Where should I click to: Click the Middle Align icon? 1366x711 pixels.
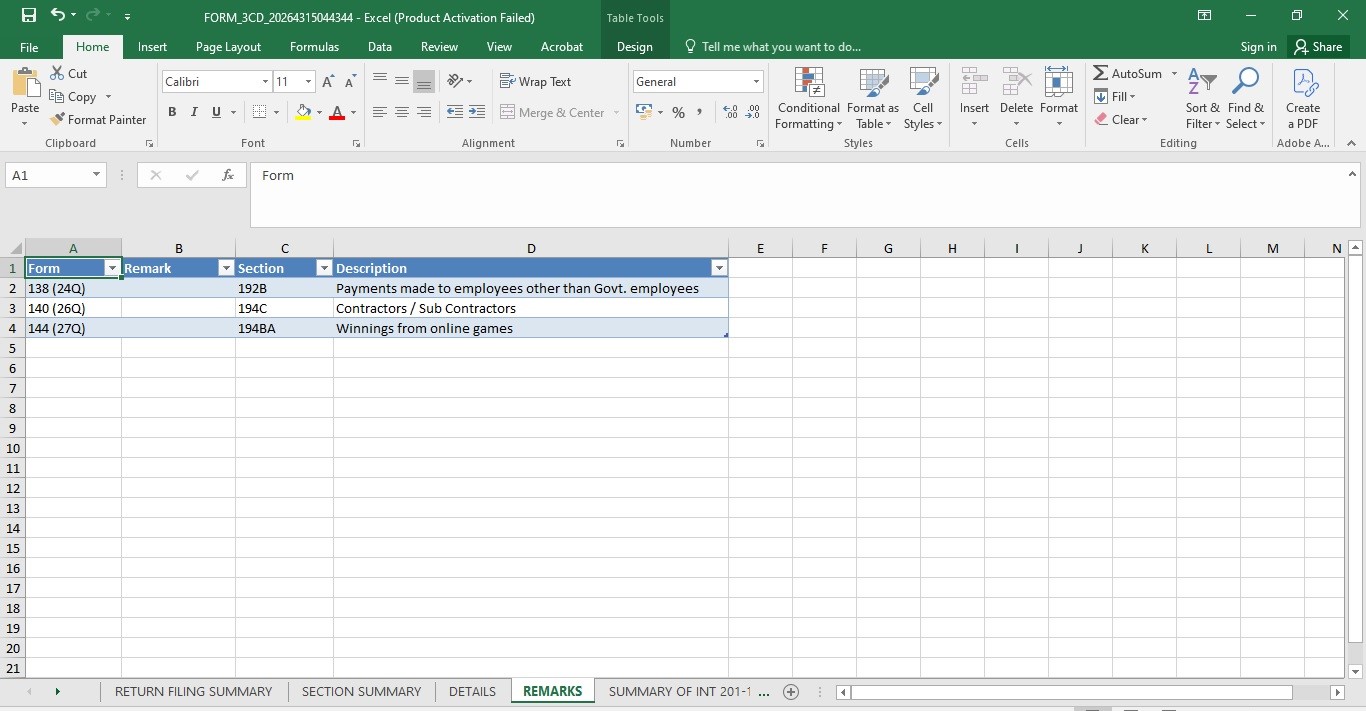coord(402,81)
